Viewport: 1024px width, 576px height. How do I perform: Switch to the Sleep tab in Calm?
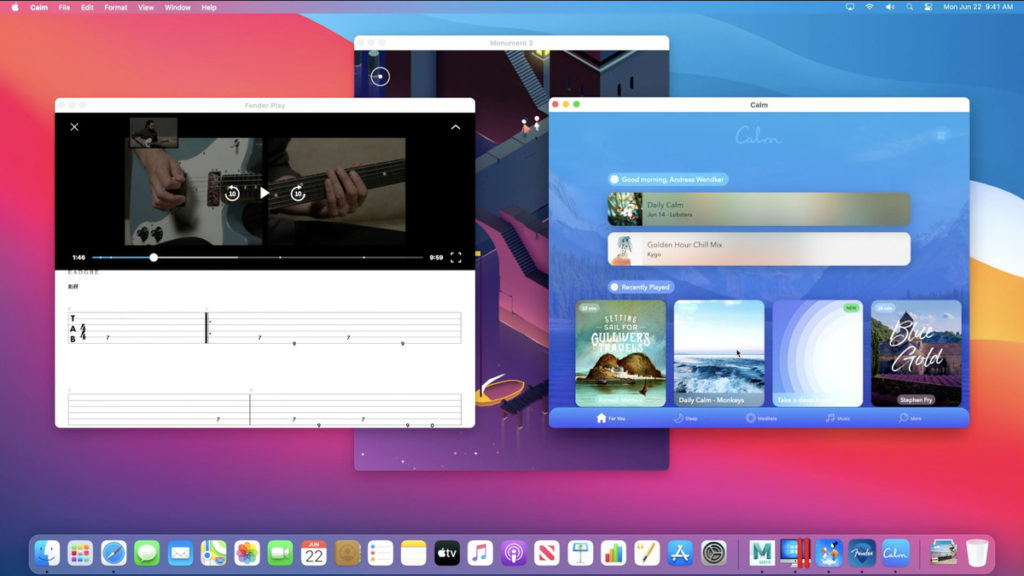coord(686,418)
